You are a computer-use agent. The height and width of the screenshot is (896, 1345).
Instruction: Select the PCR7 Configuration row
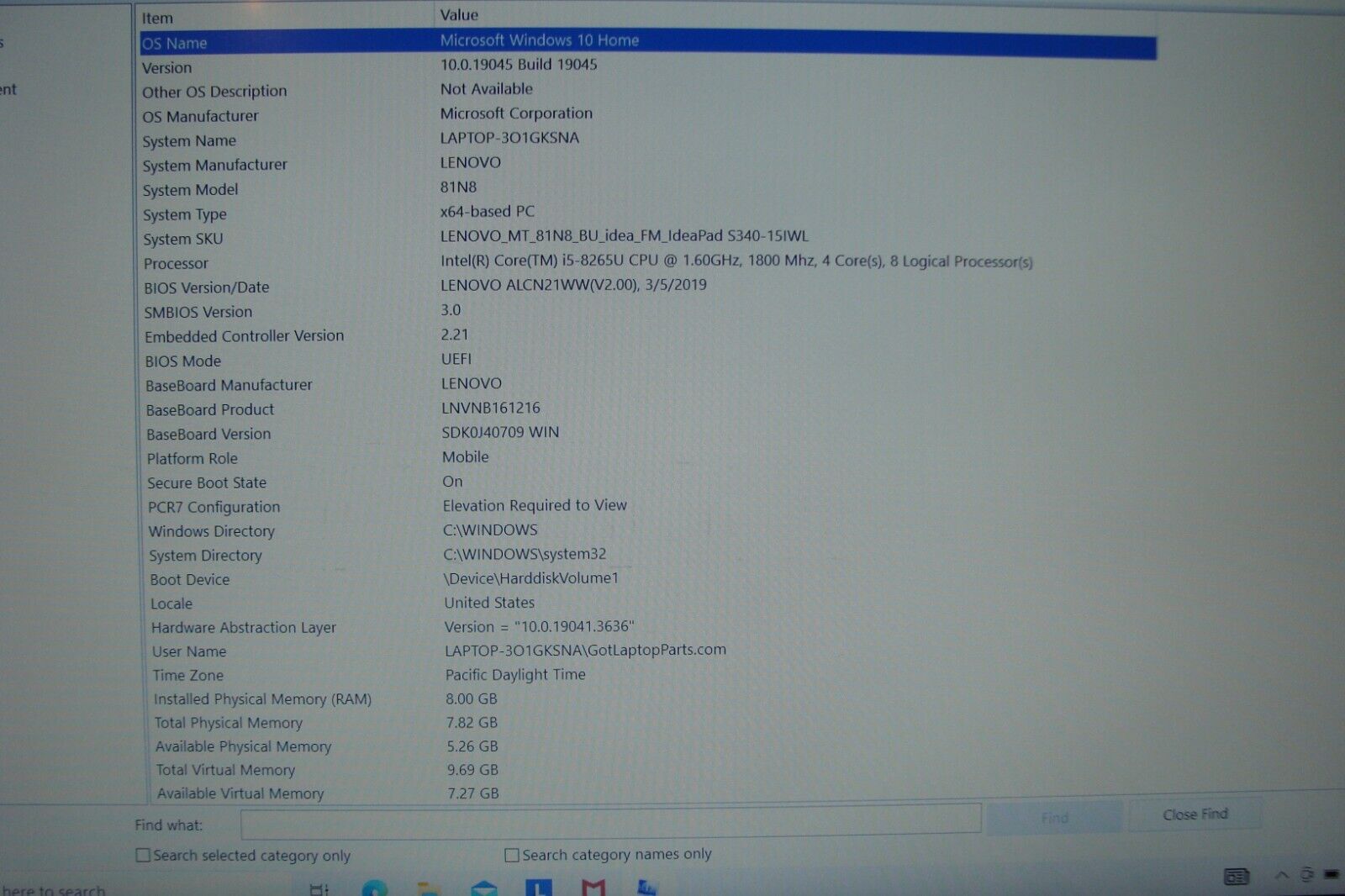tap(648, 507)
